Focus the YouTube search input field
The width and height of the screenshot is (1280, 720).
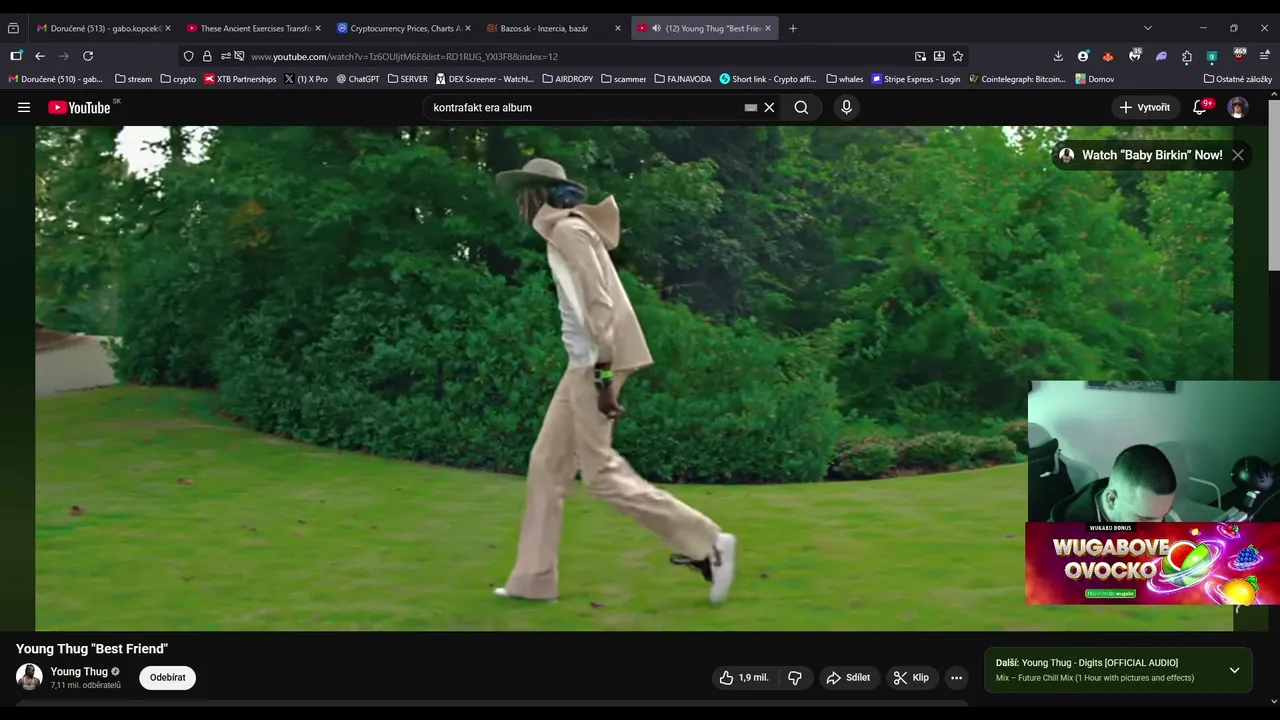click(585, 107)
